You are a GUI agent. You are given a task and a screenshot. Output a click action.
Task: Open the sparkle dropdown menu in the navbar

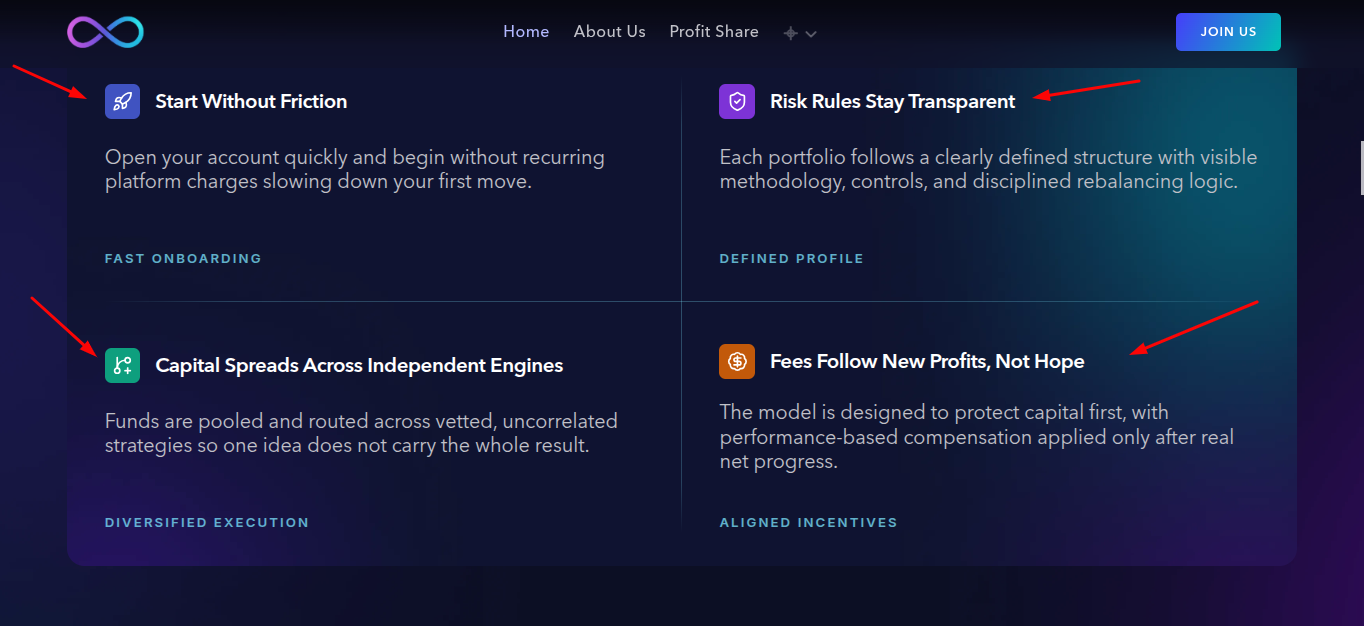[x=800, y=33]
